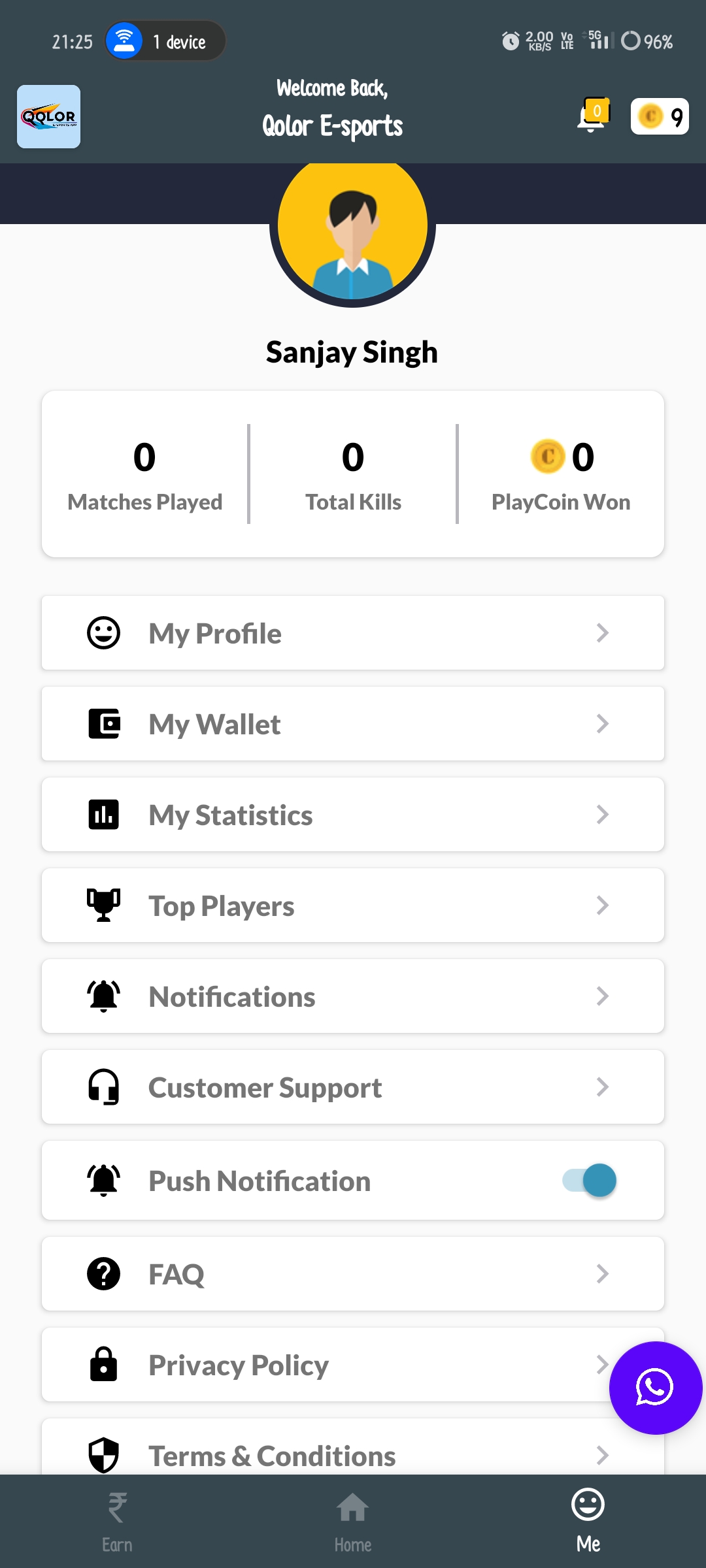706x1568 pixels.
Task: Open the floating WhatsApp chat button
Action: click(656, 1388)
